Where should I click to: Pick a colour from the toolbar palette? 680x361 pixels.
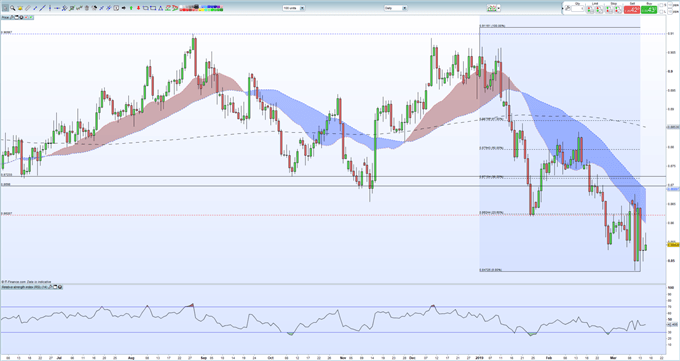(x=201, y=8)
